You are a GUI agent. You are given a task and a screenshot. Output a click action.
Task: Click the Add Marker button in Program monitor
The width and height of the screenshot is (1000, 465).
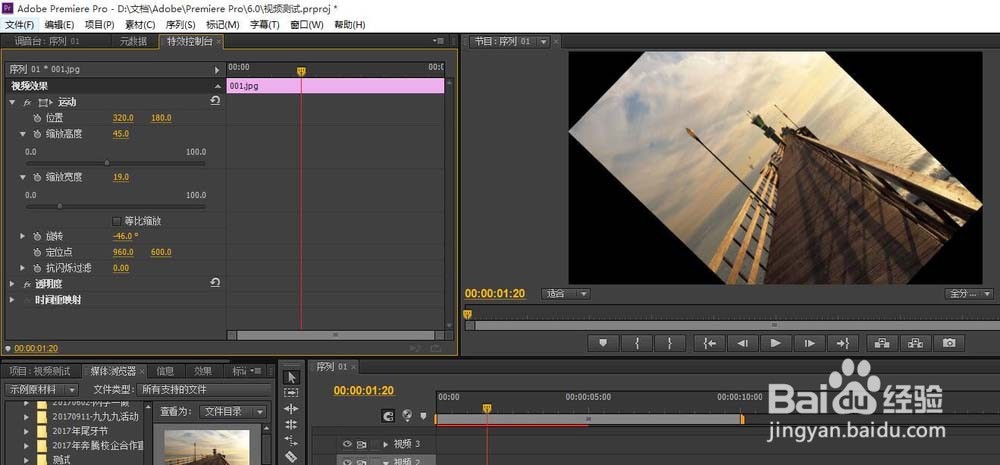tap(603, 343)
